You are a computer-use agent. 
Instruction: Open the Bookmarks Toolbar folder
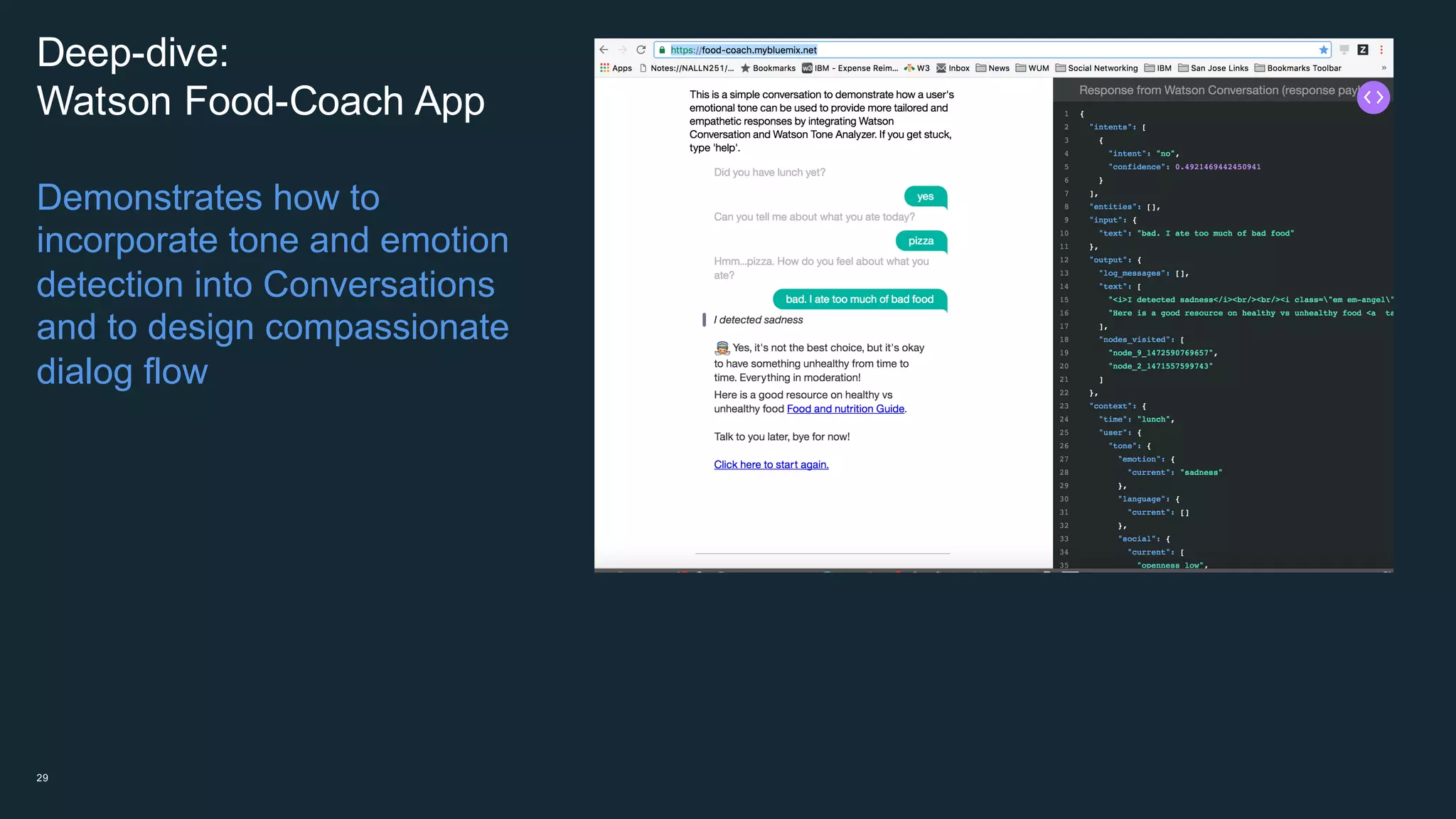tap(1297, 68)
